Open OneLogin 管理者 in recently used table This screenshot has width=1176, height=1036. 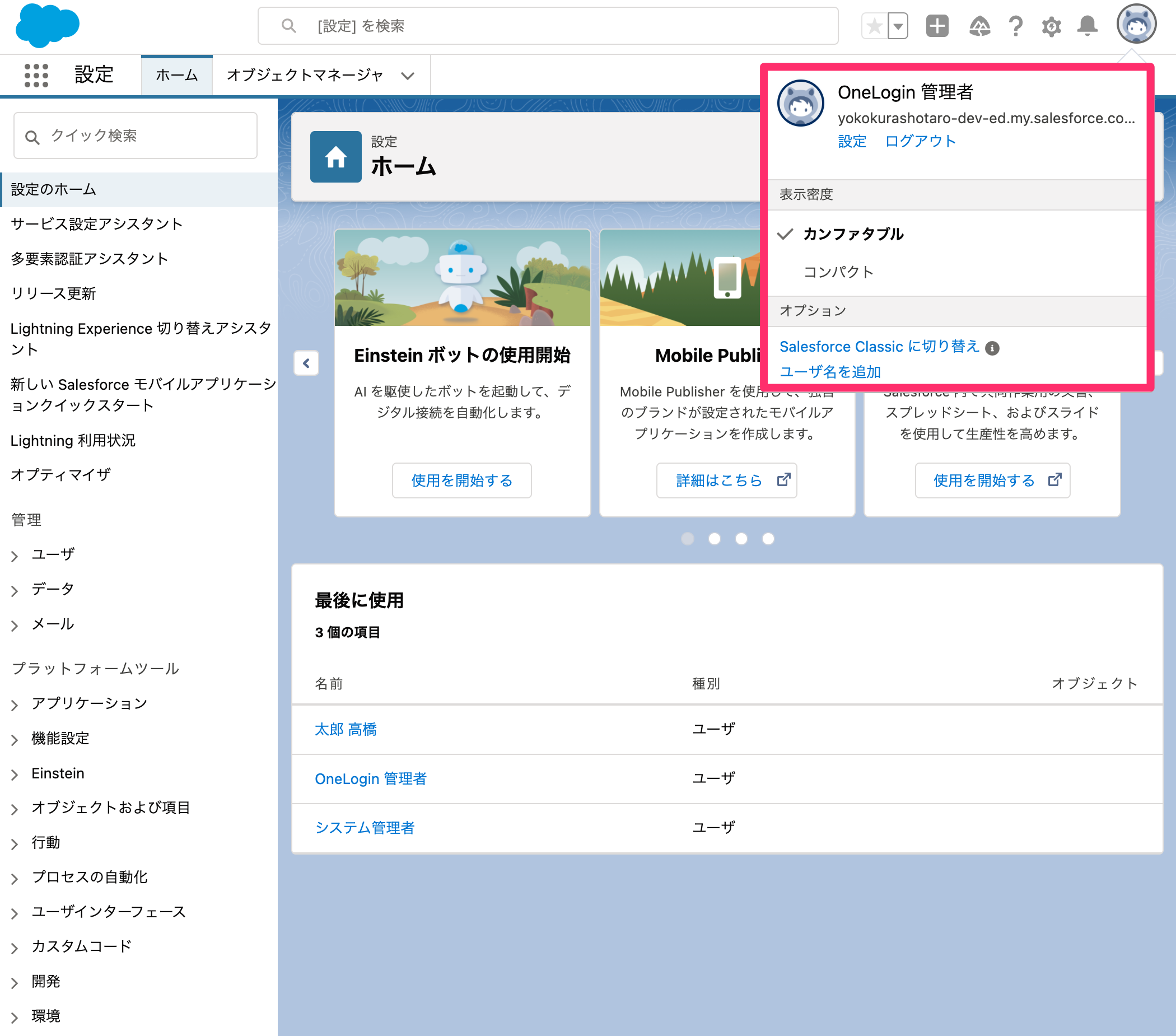pos(371,780)
